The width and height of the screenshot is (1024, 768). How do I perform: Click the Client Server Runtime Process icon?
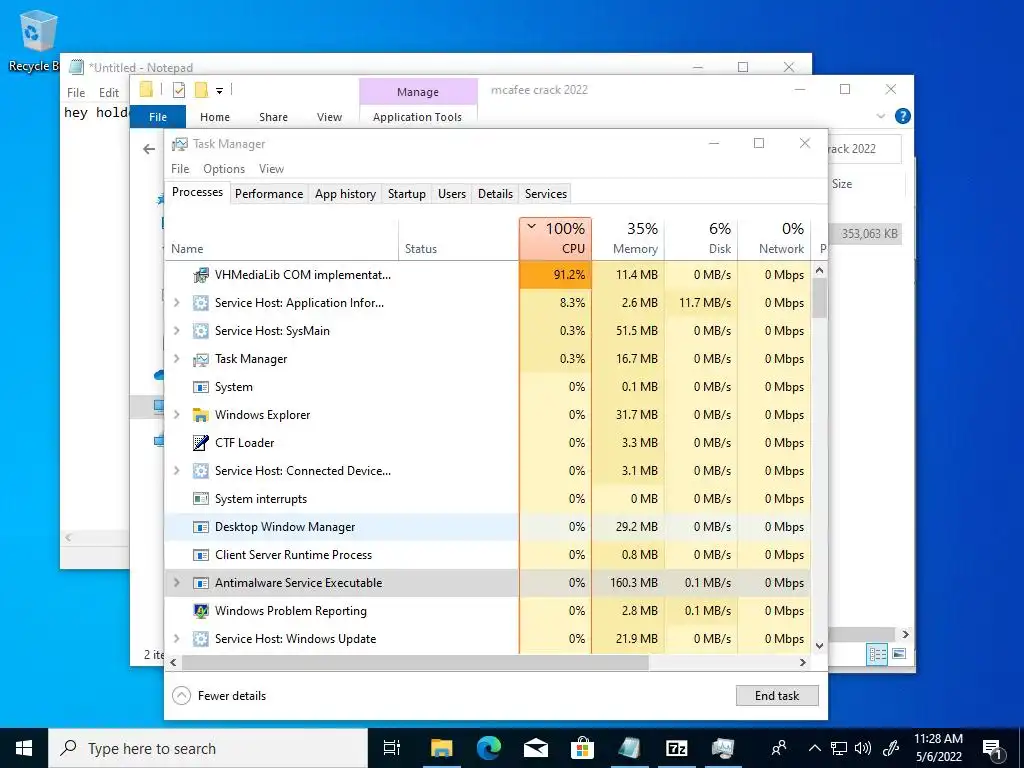point(200,555)
